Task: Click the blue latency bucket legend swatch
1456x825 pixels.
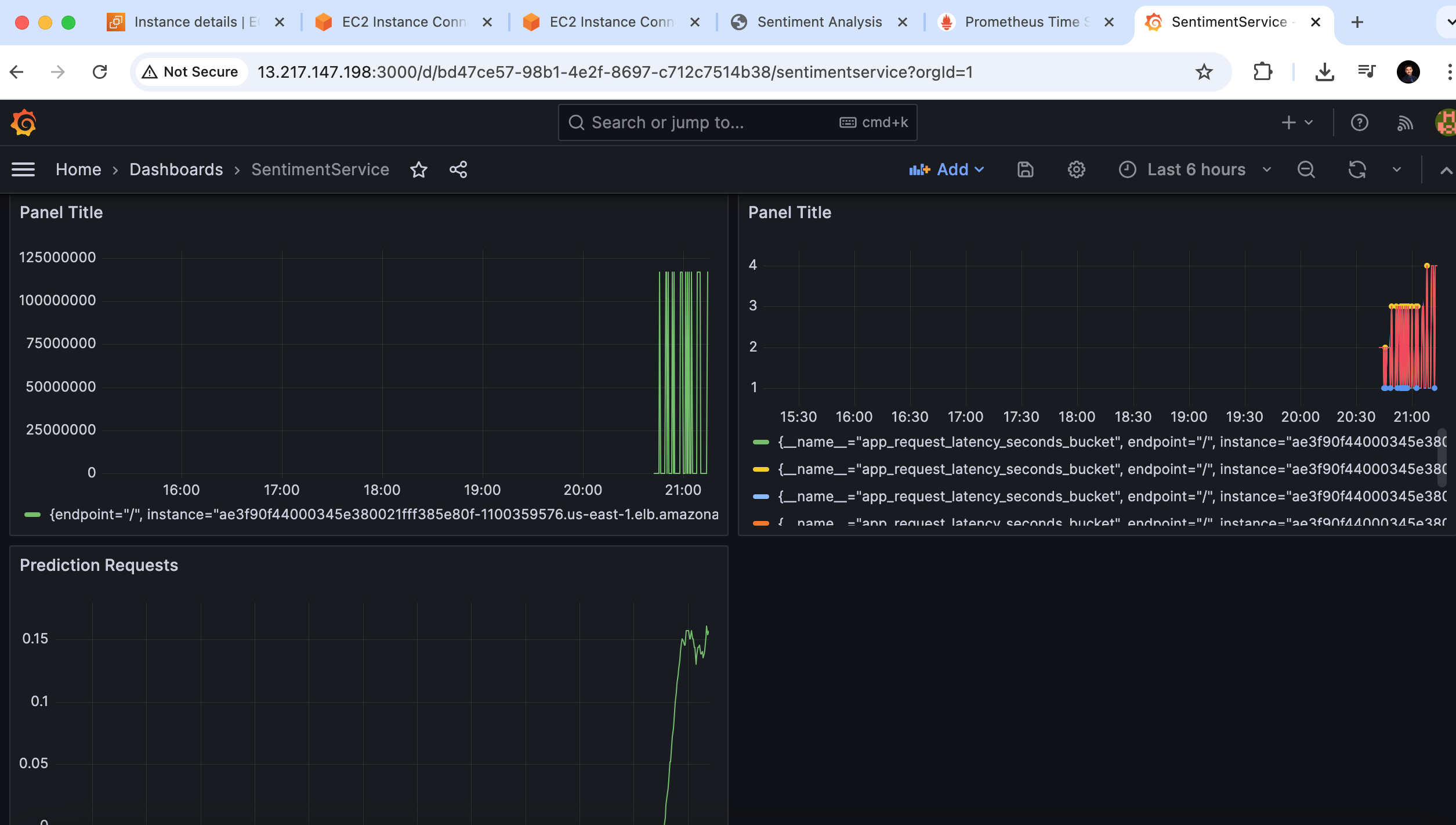Action: tap(760, 497)
